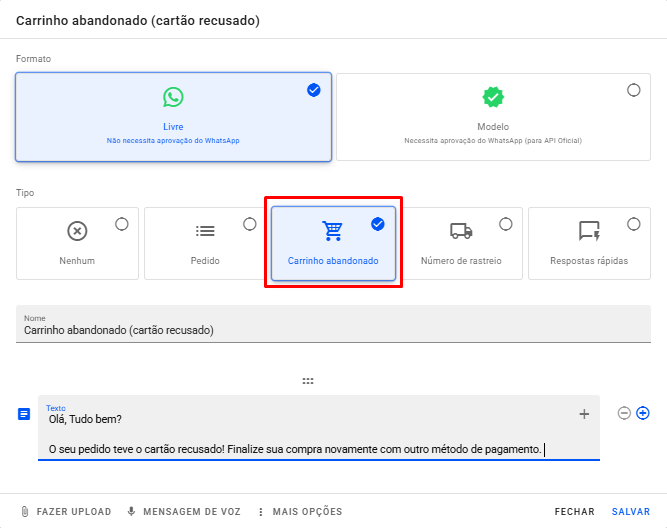Select the Nenhum type radio button
This screenshot has height=528, width=667.
(122, 224)
